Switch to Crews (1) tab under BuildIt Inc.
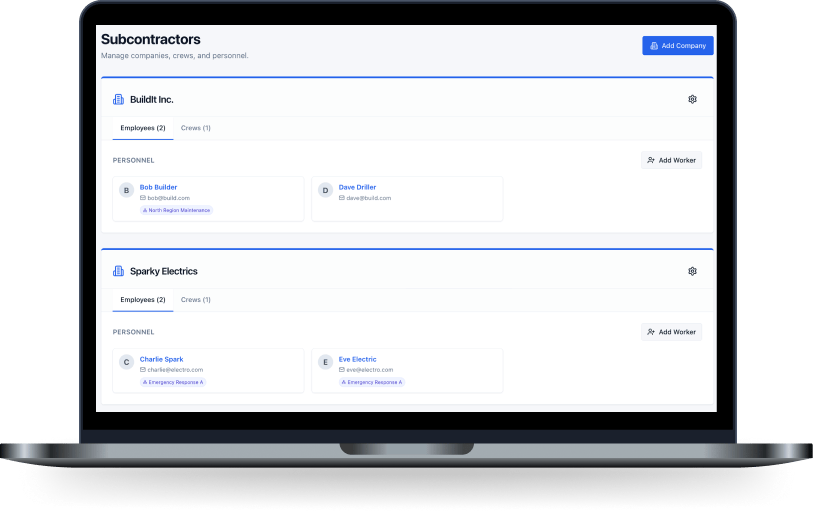813x512 pixels. (195, 128)
